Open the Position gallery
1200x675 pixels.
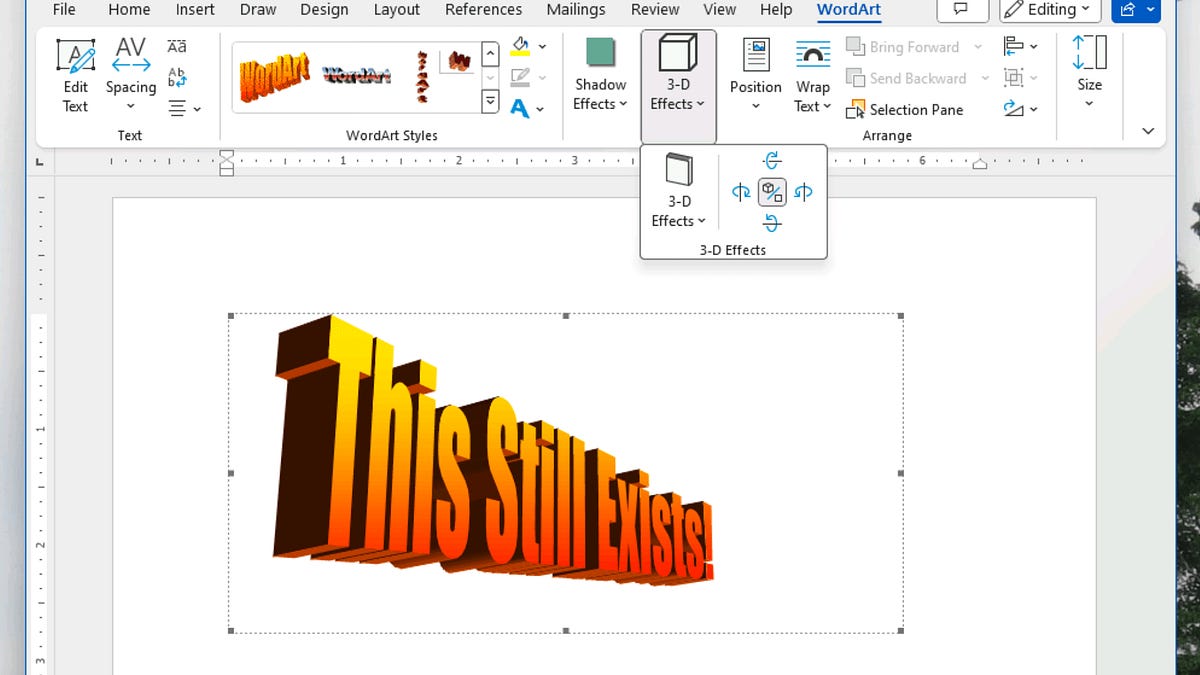click(756, 77)
